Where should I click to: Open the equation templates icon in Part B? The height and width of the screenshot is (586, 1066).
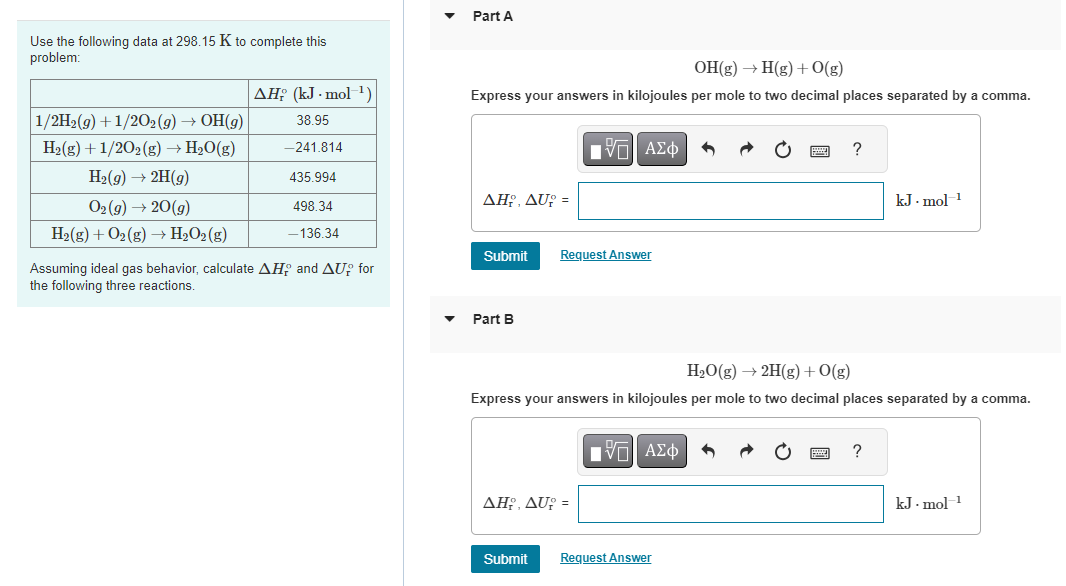(606, 451)
